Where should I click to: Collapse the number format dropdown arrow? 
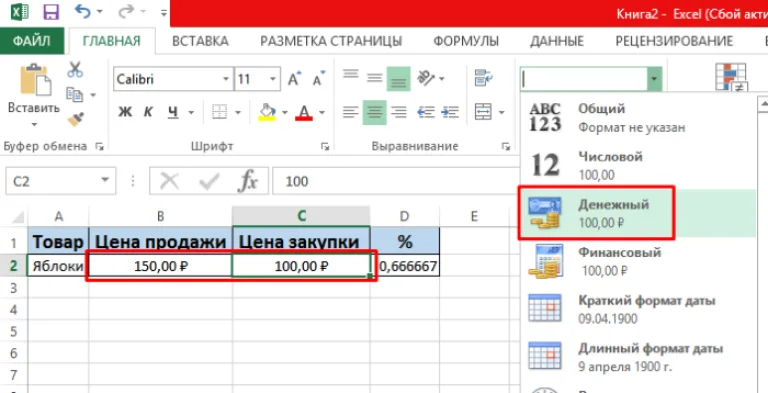coord(655,79)
